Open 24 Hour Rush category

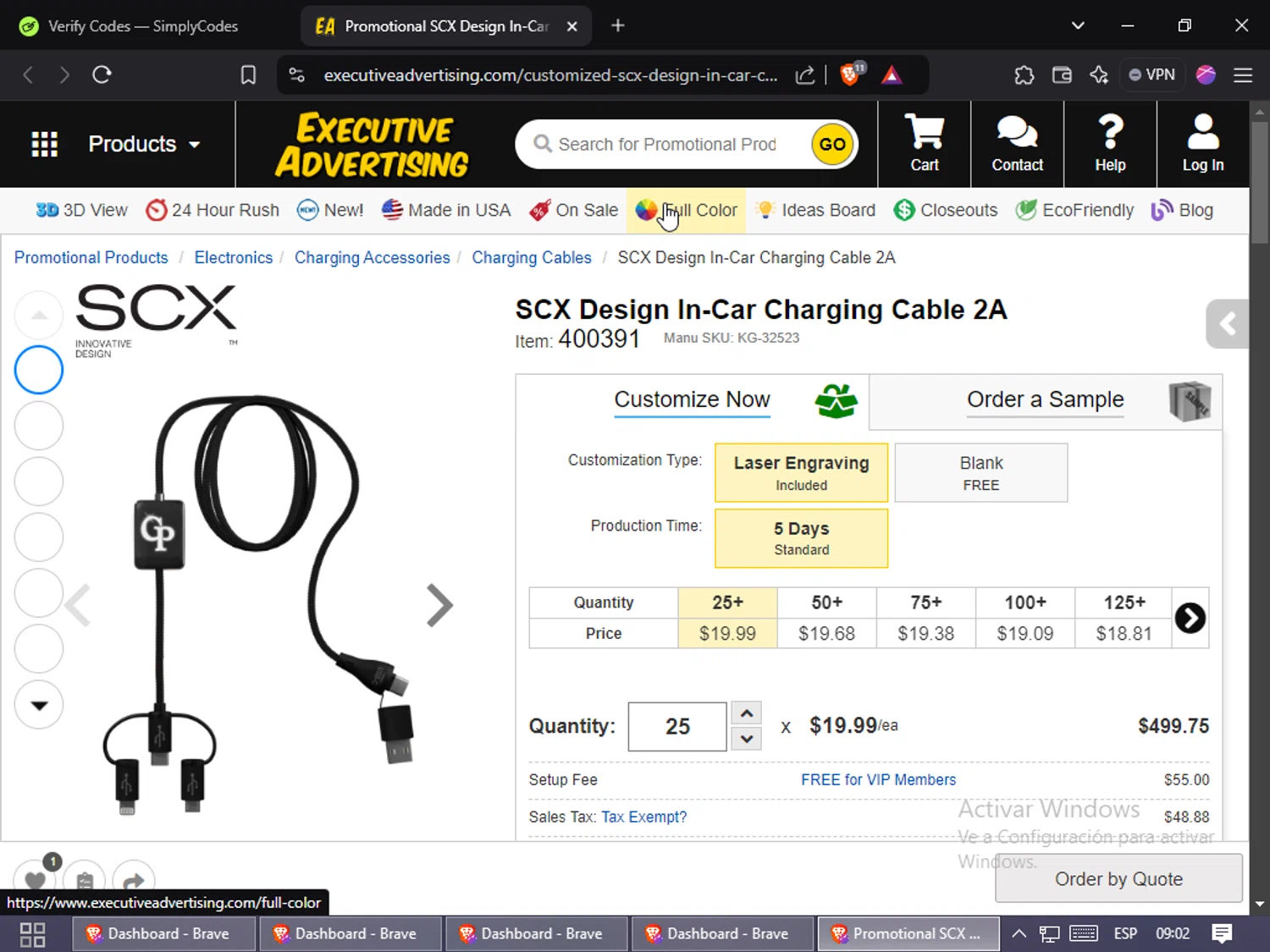point(212,210)
